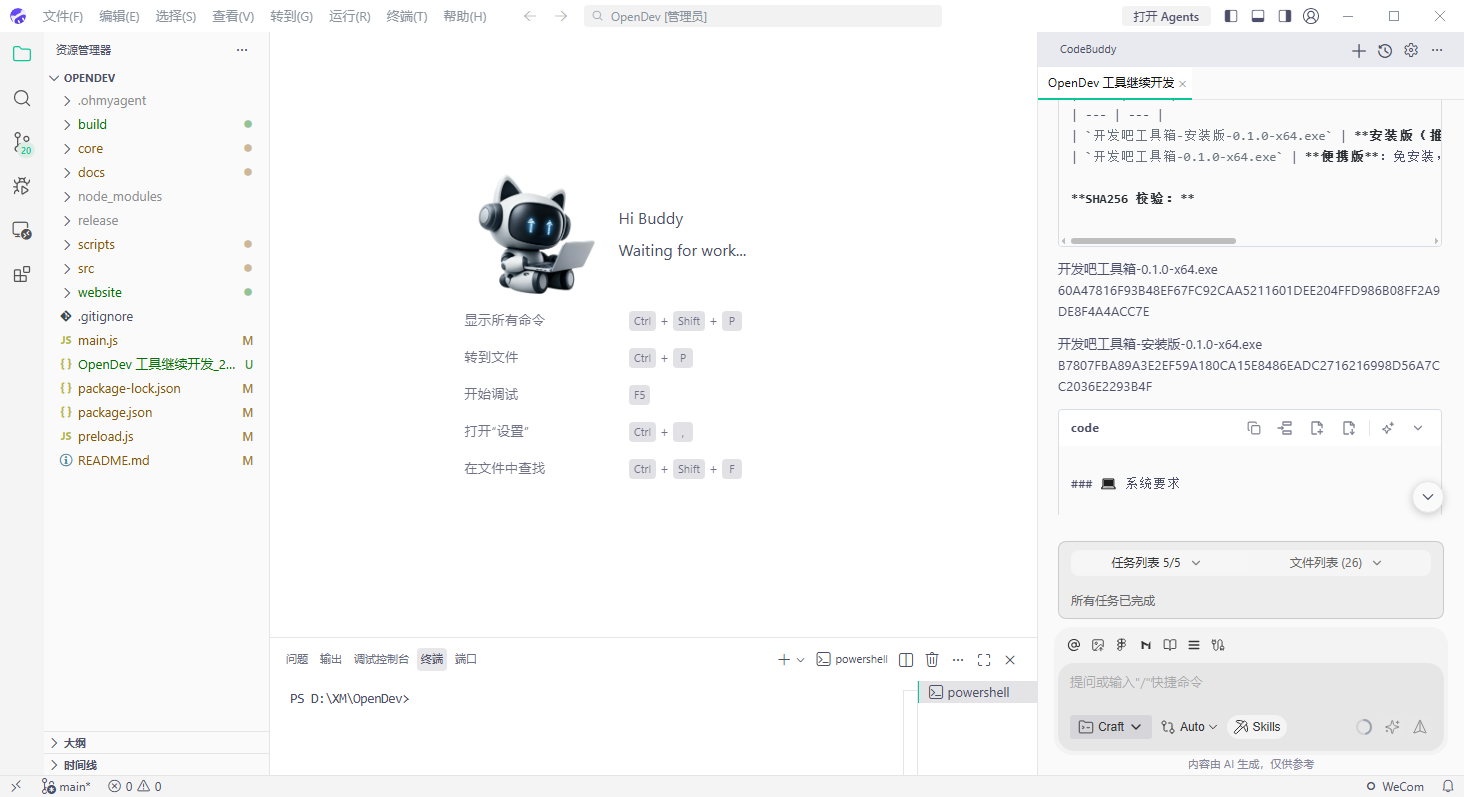The height and width of the screenshot is (797, 1464).
Task: Open the 文件(F) menu
Action: pyautogui.click(x=63, y=16)
